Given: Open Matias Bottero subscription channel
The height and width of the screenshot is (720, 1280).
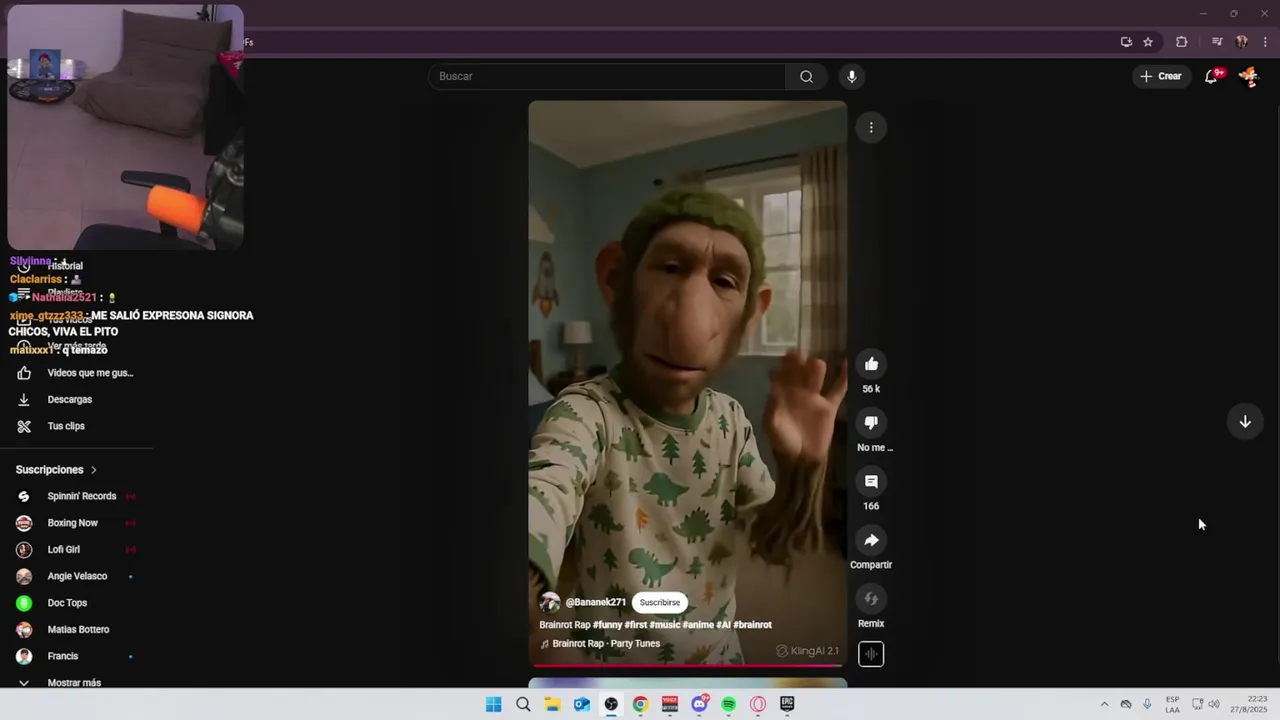Looking at the screenshot, I should tap(76, 630).
